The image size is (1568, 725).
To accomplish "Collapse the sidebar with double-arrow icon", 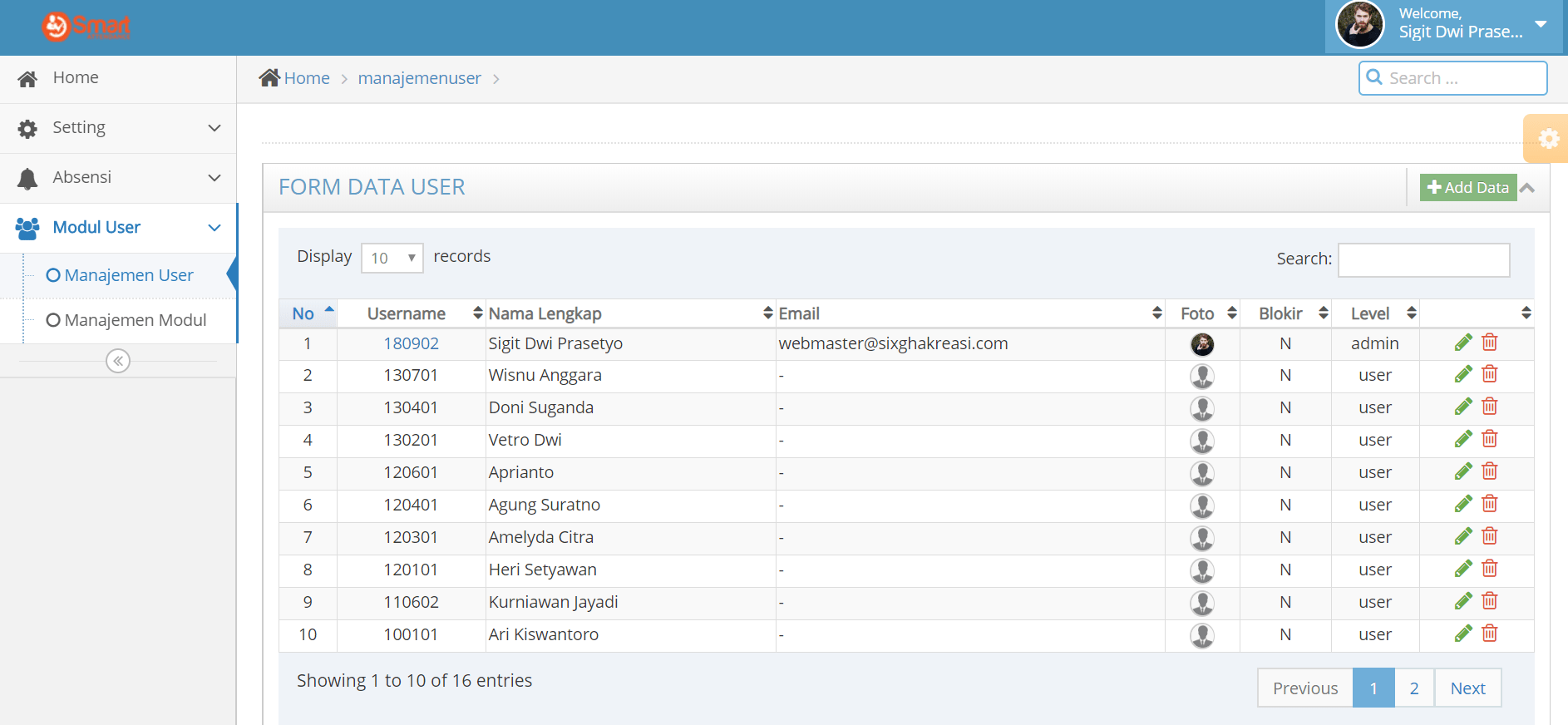I will (x=118, y=361).
